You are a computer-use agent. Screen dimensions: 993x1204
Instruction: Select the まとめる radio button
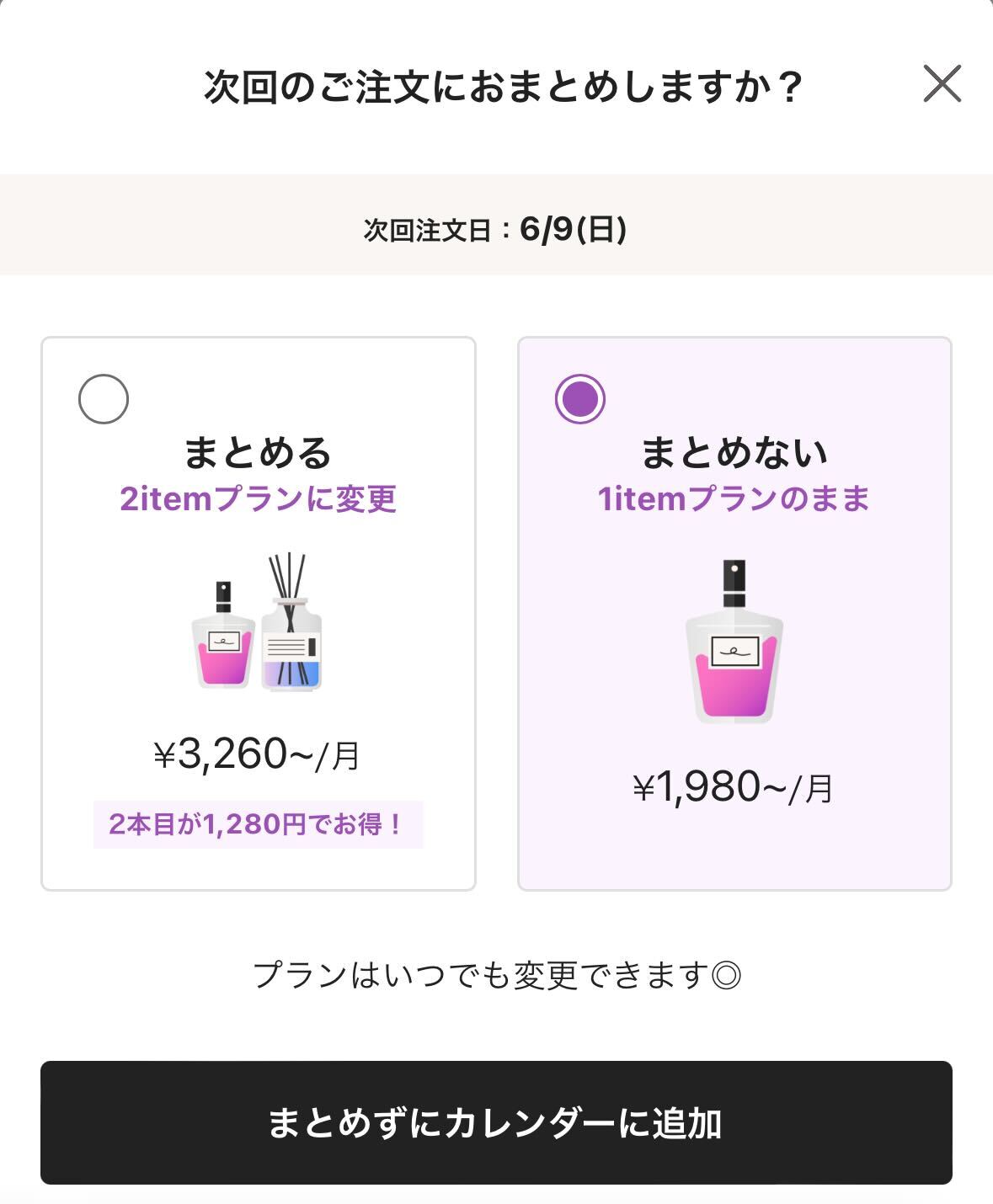tap(104, 398)
